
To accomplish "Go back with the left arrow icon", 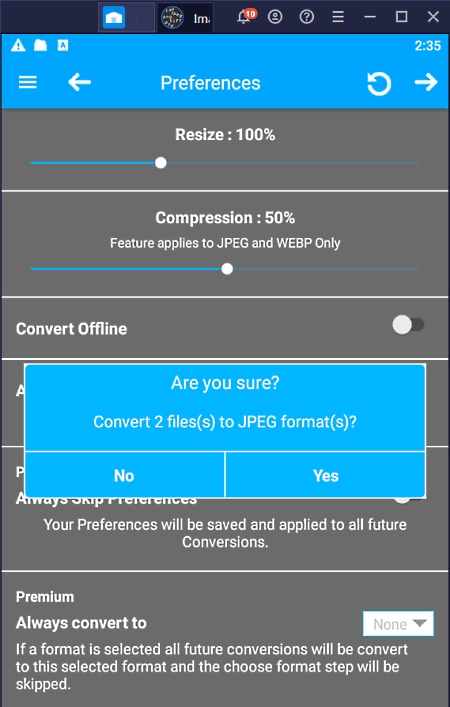I will [80, 83].
